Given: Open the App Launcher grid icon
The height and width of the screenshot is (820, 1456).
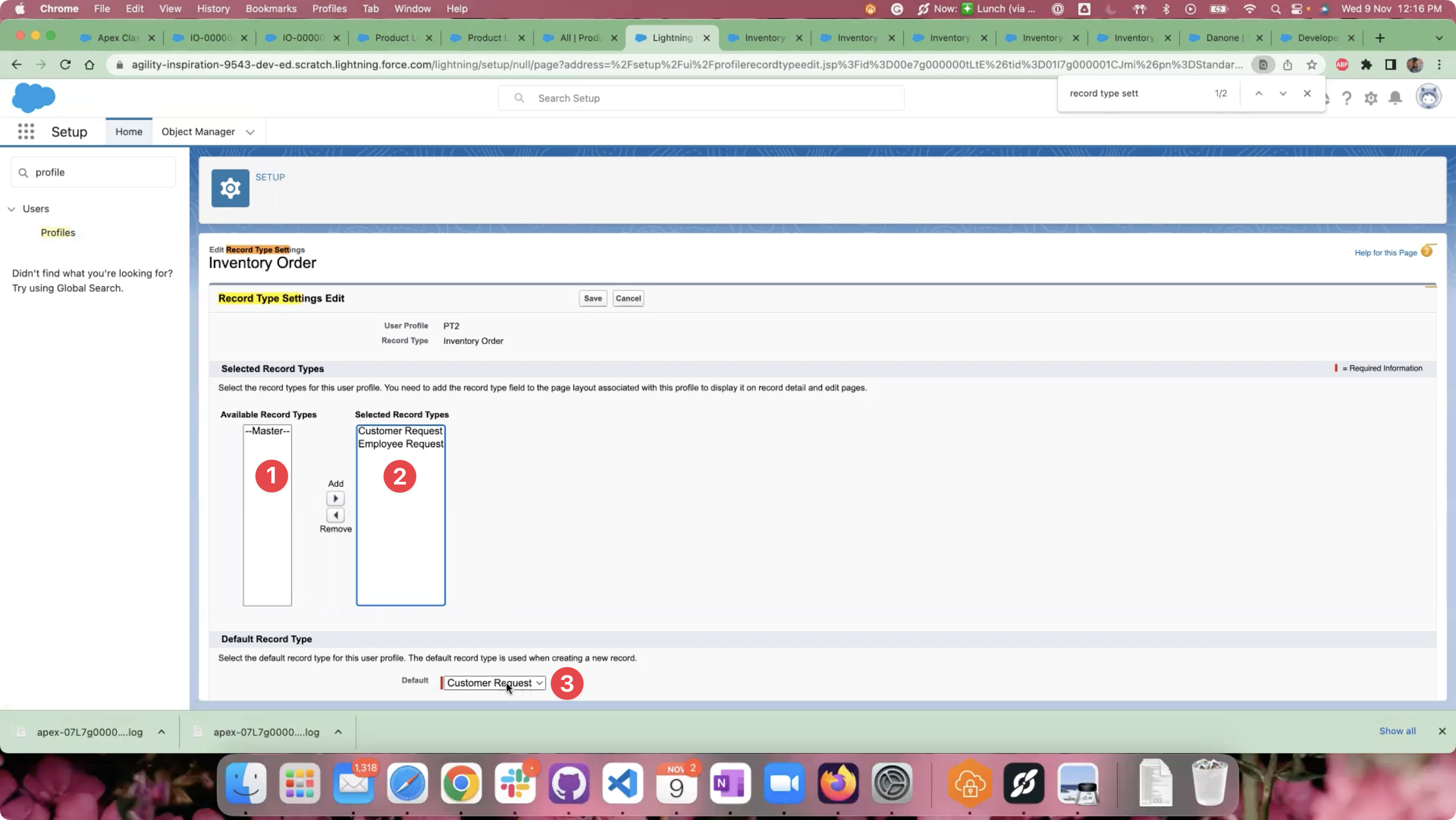Looking at the screenshot, I should [x=26, y=131].
